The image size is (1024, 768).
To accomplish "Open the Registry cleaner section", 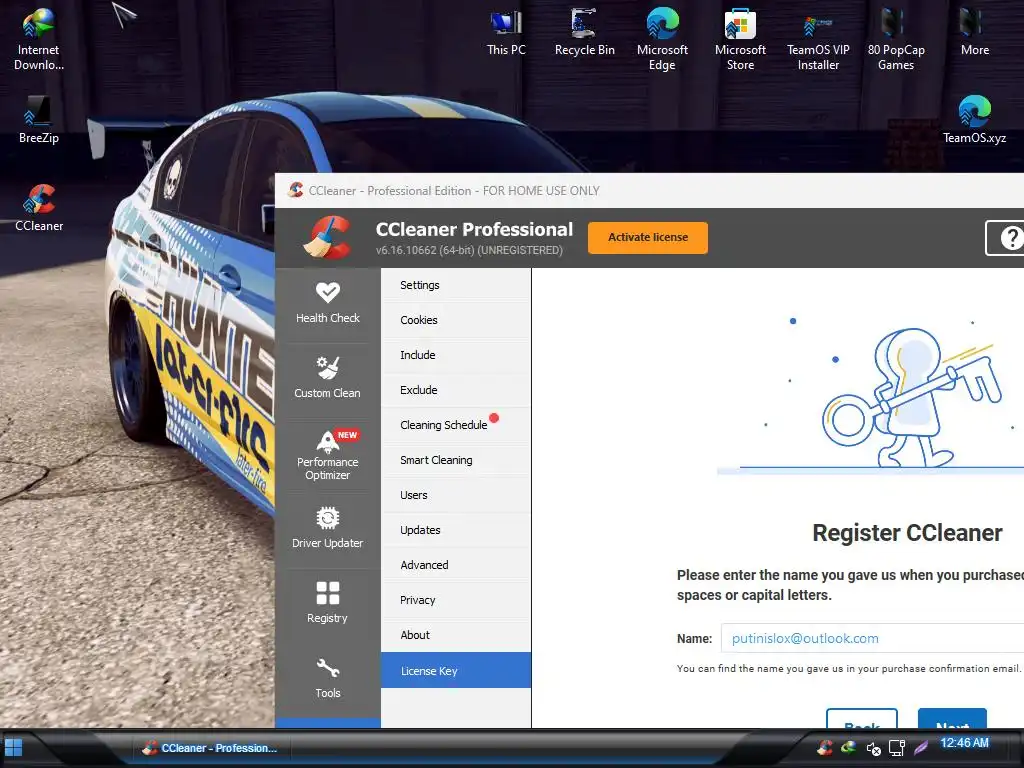I will (327, 603).
